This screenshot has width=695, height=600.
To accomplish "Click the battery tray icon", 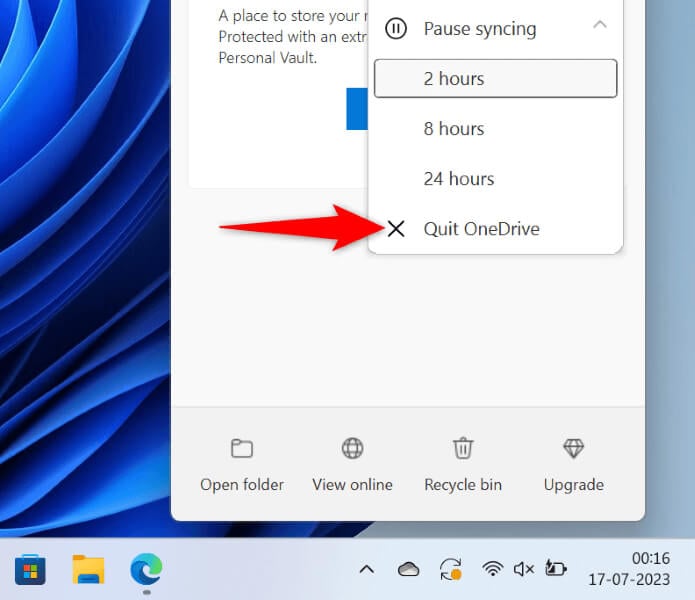I will [556, 569].
